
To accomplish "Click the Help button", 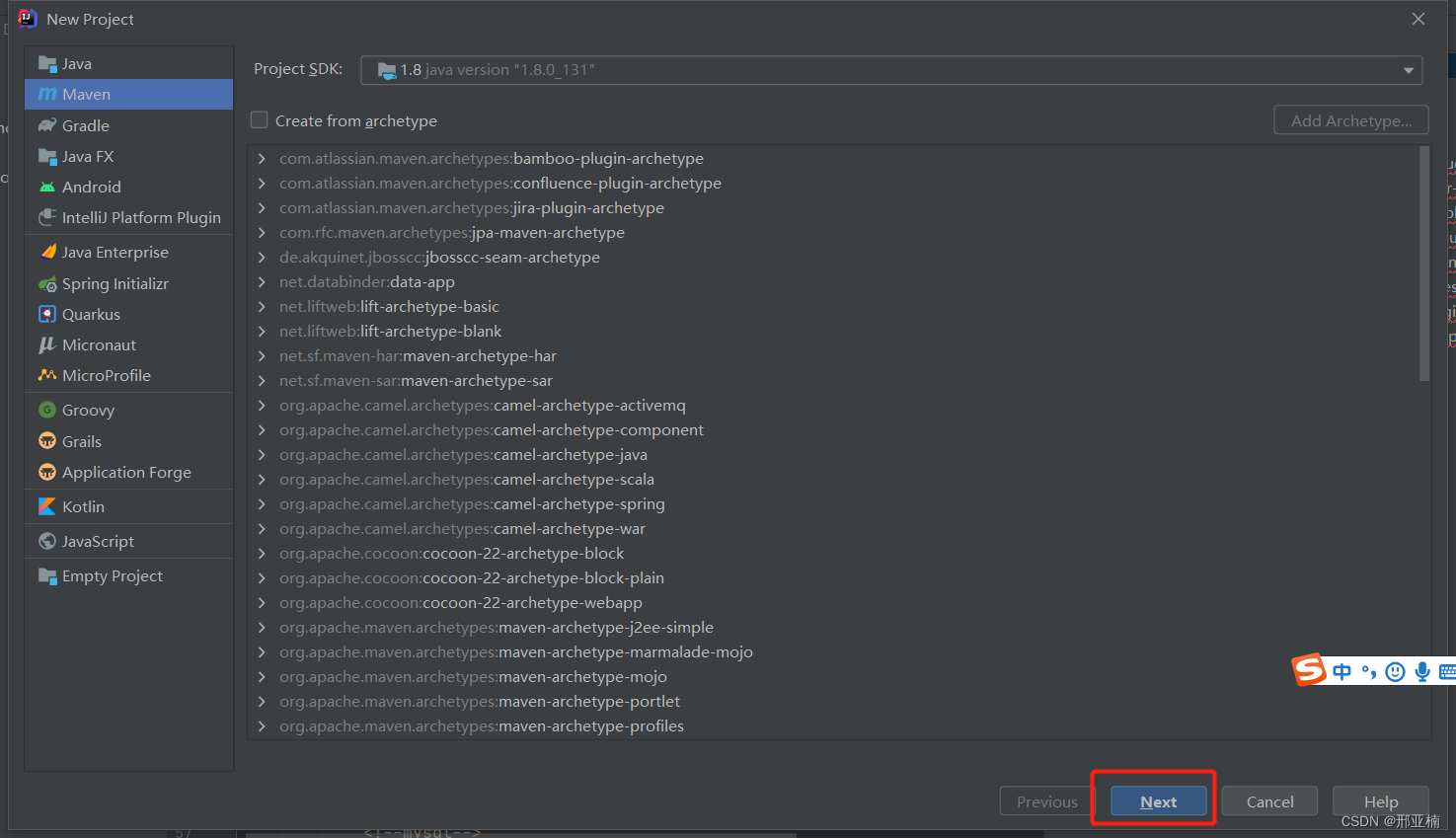I will 1380,801.
